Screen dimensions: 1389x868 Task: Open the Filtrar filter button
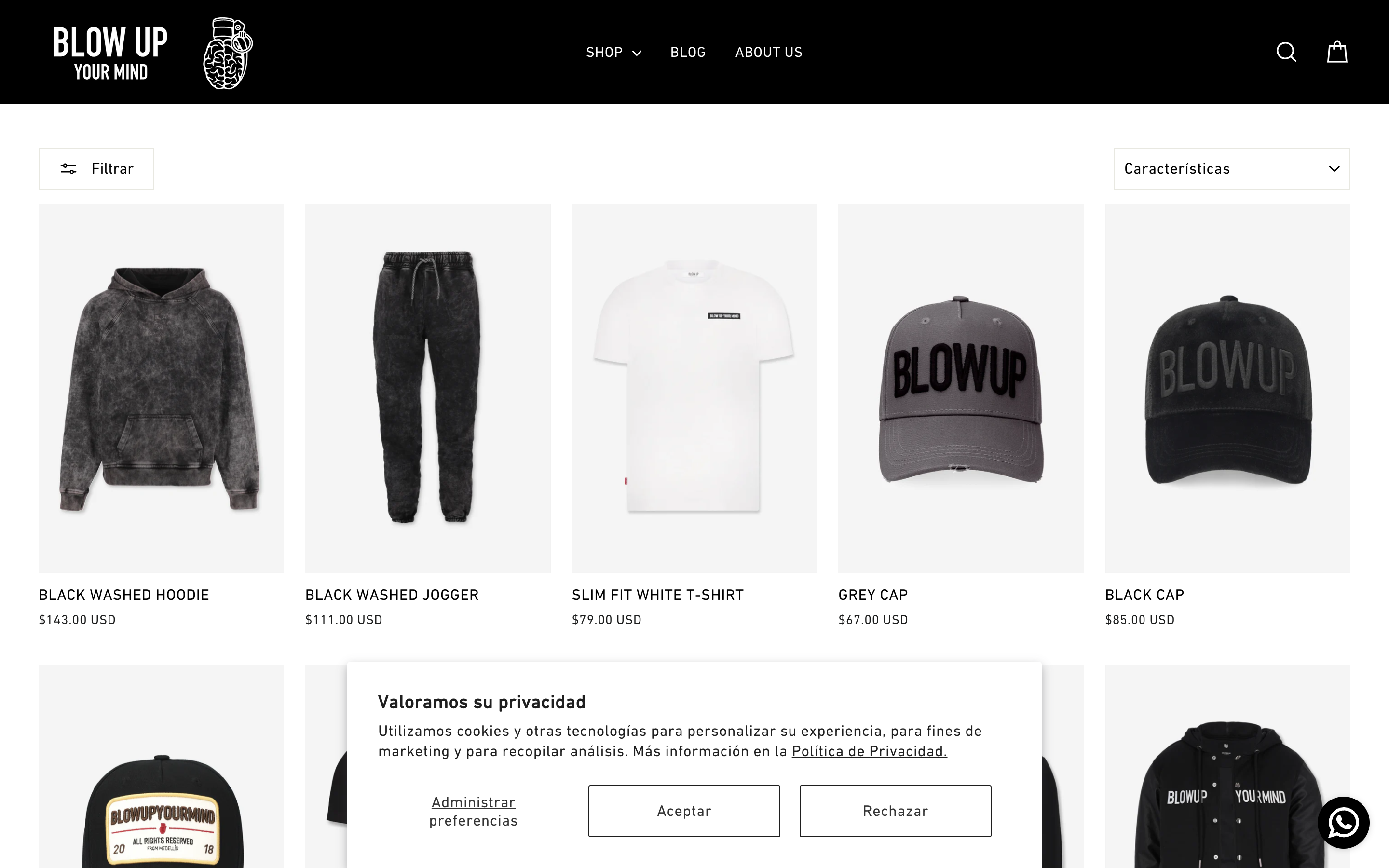[x=96, y=169]
